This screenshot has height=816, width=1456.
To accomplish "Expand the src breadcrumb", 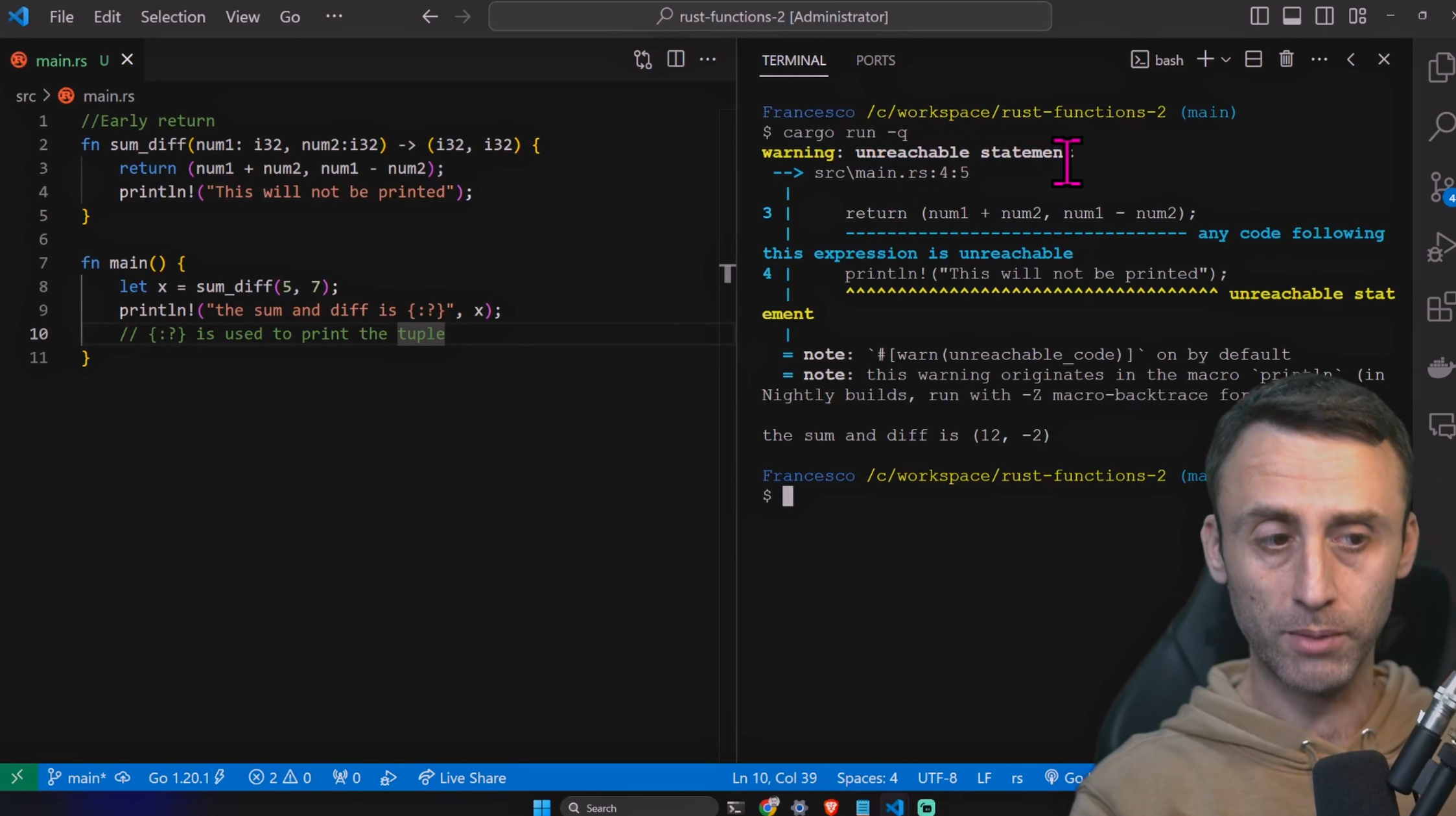I will pyautogui.click(x=25, y=96).
